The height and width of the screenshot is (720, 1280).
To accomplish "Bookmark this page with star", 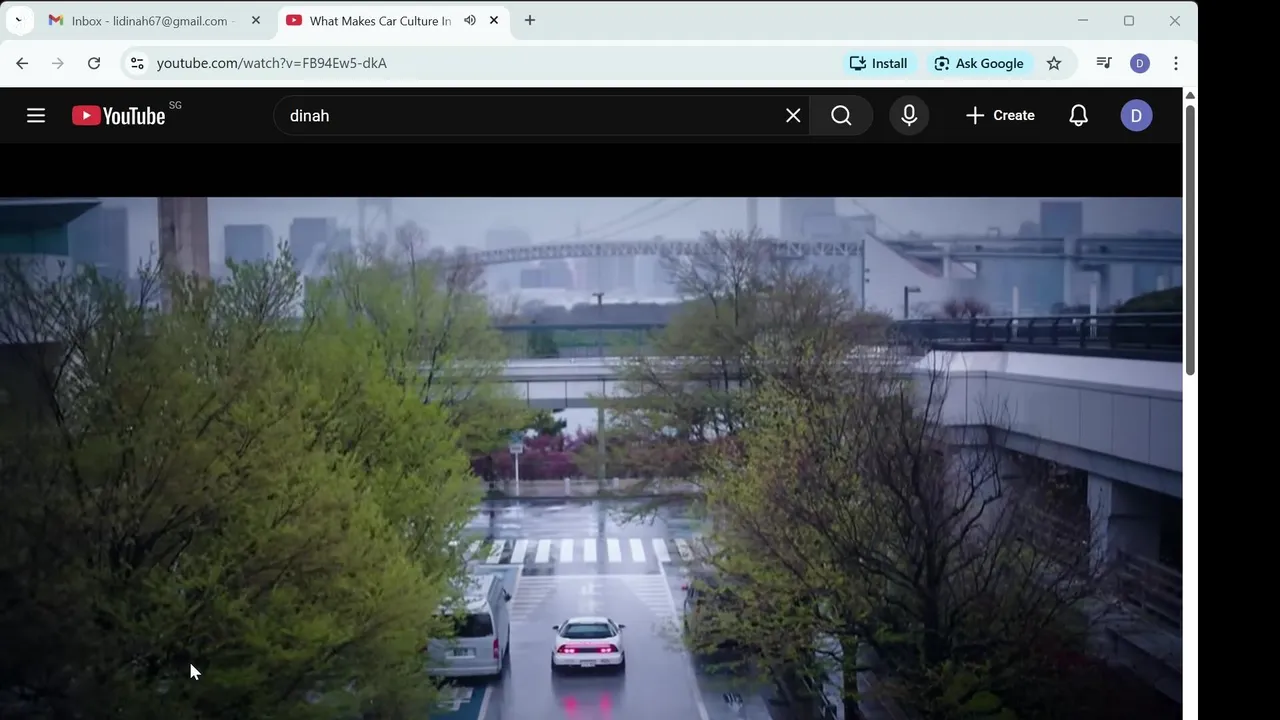I will (x=1054, y=63).
